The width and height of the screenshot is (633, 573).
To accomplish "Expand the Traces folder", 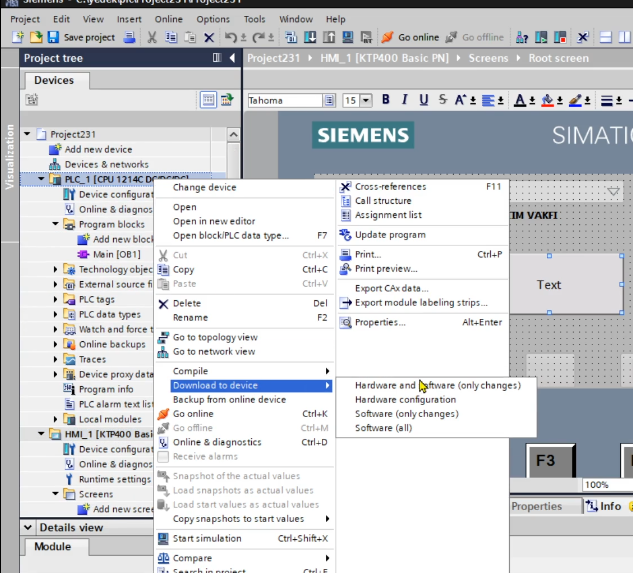I will click(x=55, y=359).
